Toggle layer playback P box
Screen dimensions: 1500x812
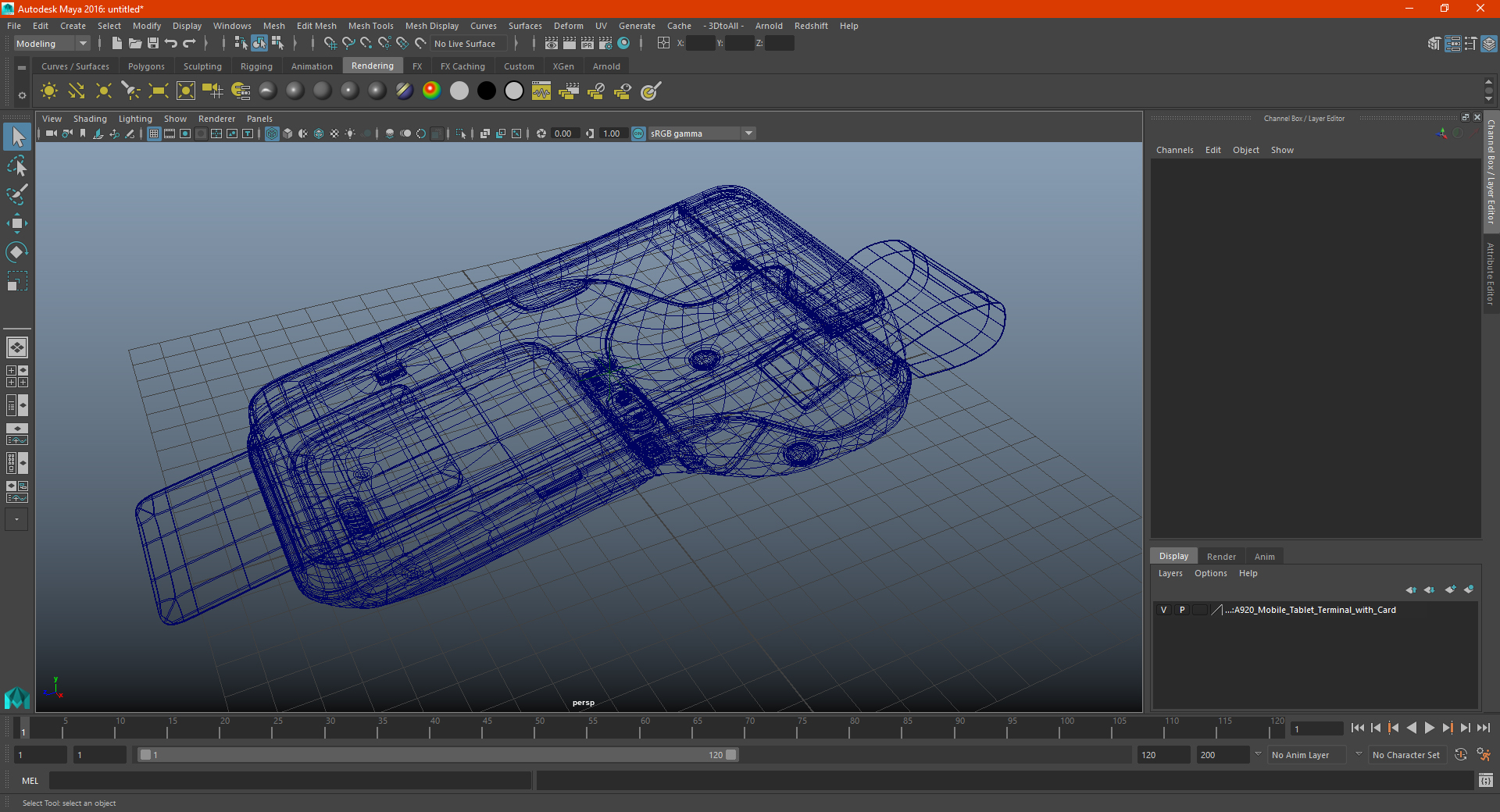tap(1182, 610)
